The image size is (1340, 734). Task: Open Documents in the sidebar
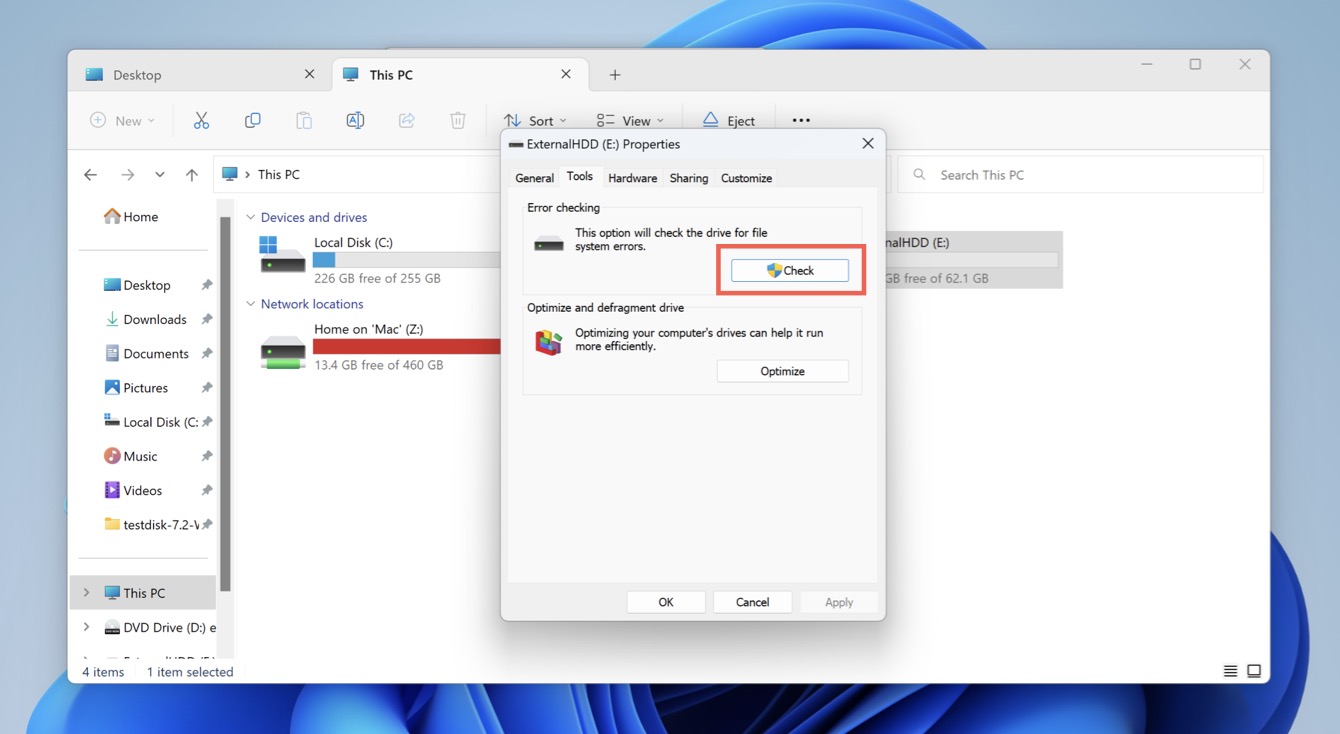tap(146, 353)
